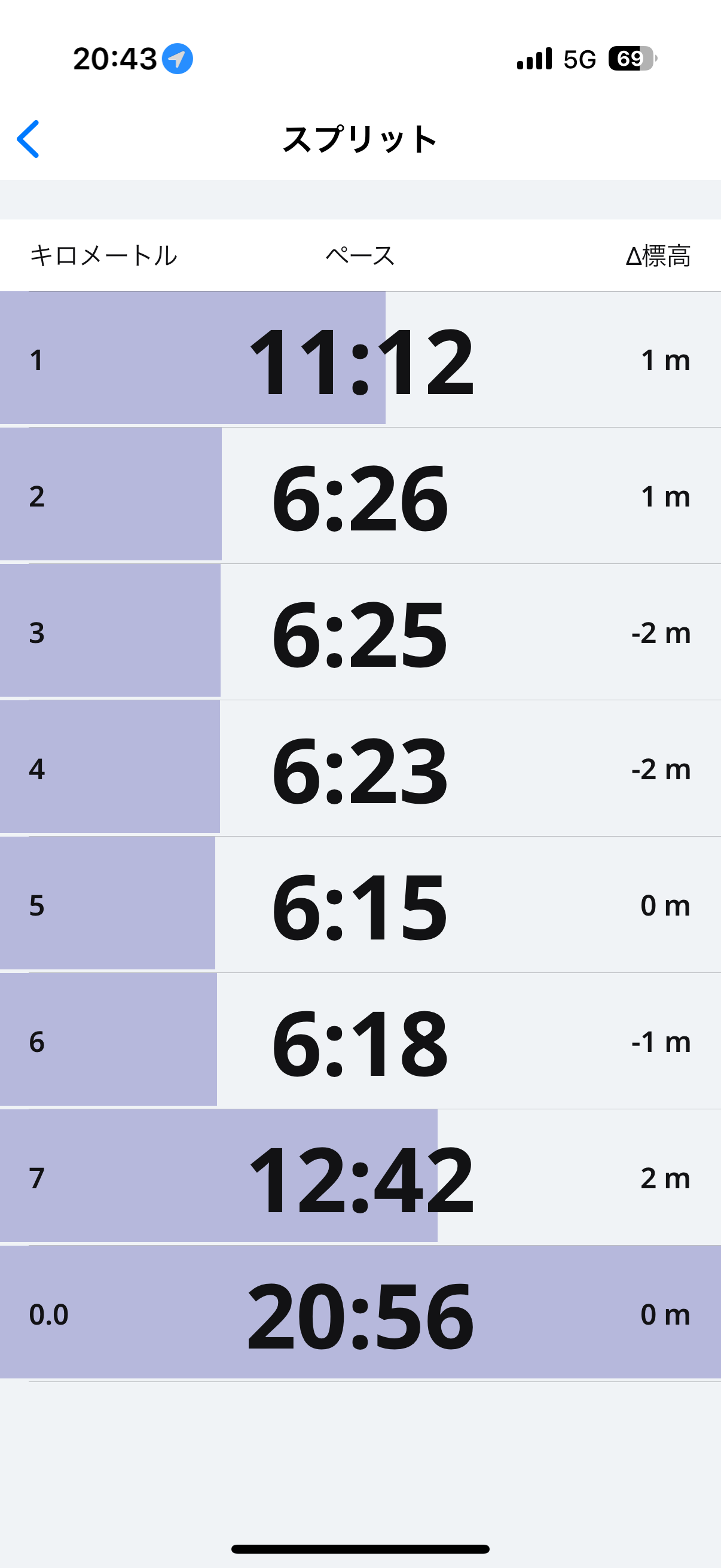721x1568 pixels.
Task: Tap the キロメートル column header
Action: pos(103,256)
